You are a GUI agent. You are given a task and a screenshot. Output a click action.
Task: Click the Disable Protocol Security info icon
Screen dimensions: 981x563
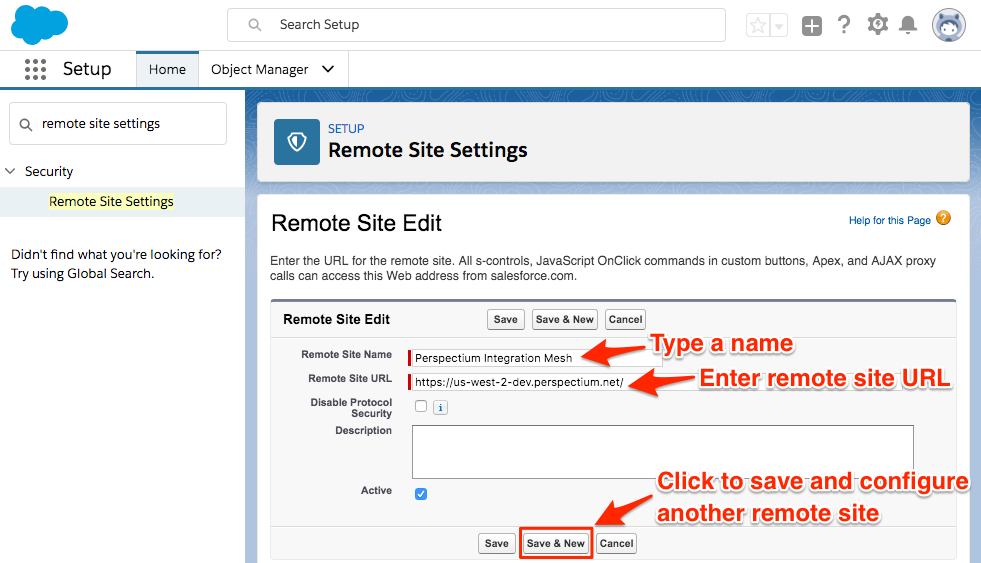pos(440,407)
